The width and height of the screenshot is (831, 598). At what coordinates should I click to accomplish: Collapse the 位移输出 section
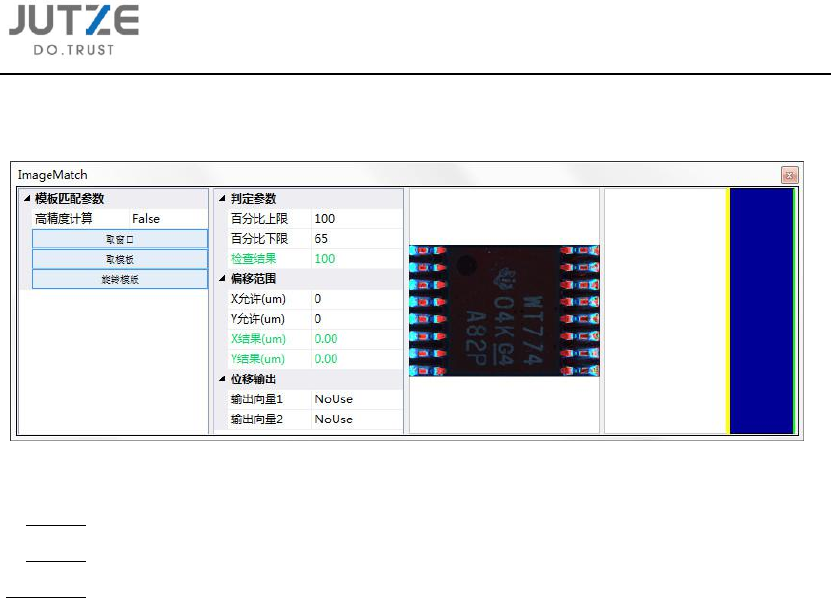(222, 379)
